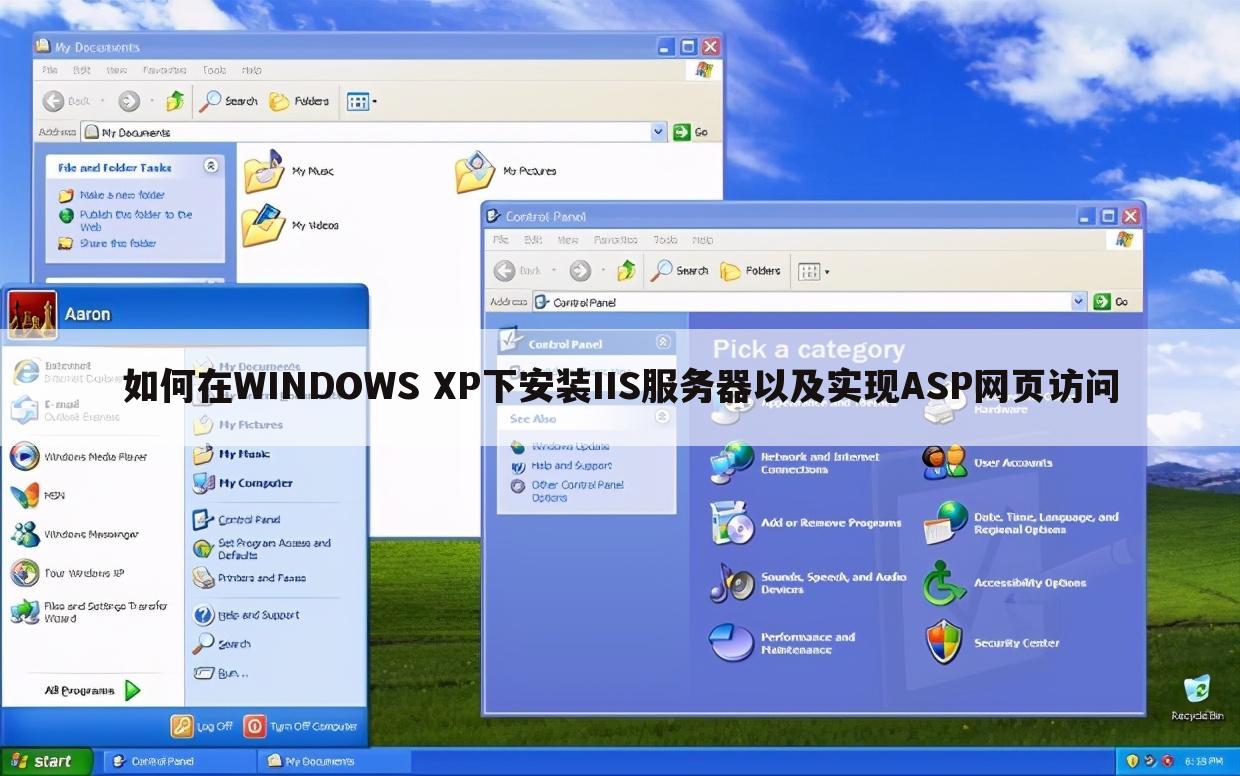Open Files and Settings Transfer Wizard
The height and width of the screenshot is (776, 1240).
click(x=90, y=612)
